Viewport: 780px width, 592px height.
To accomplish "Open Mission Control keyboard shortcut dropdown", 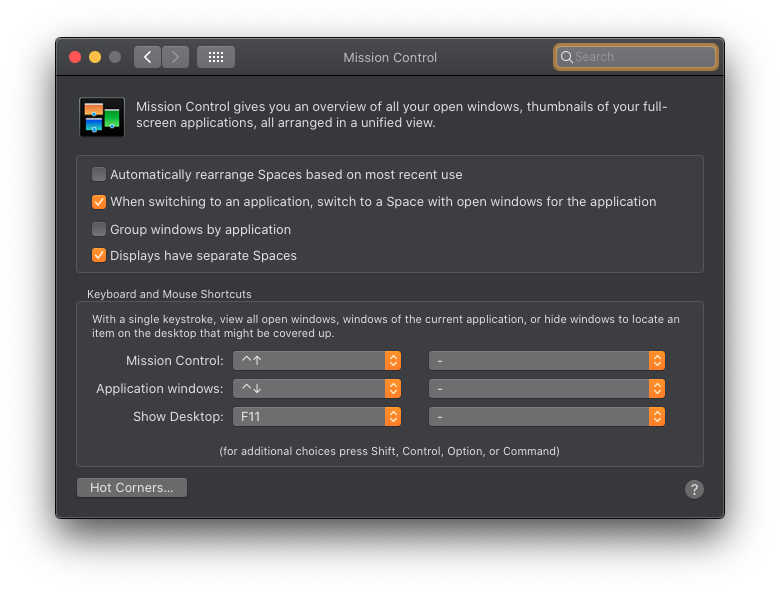I will point(317,361).
